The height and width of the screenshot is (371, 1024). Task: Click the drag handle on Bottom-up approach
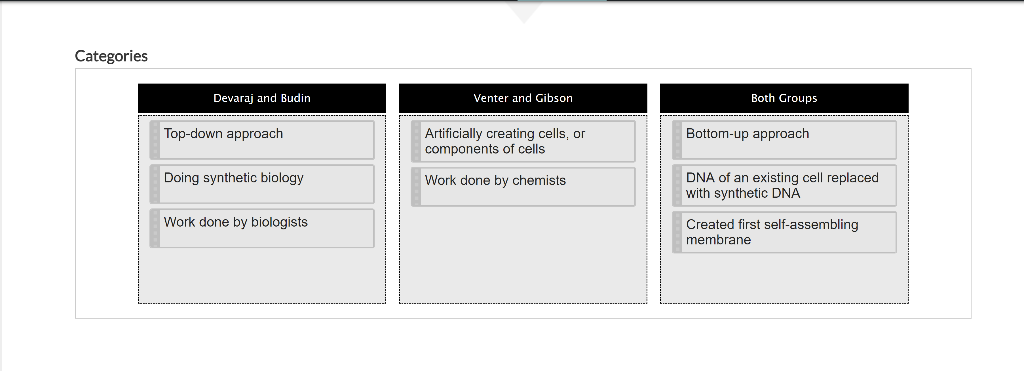677,140
